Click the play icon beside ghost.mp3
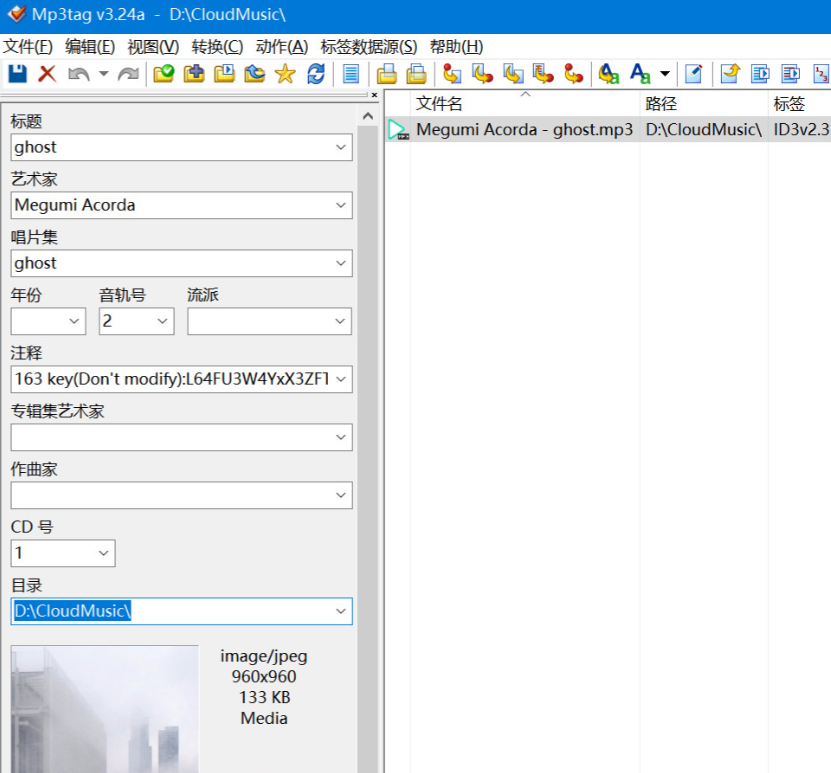 click(397, 130)
